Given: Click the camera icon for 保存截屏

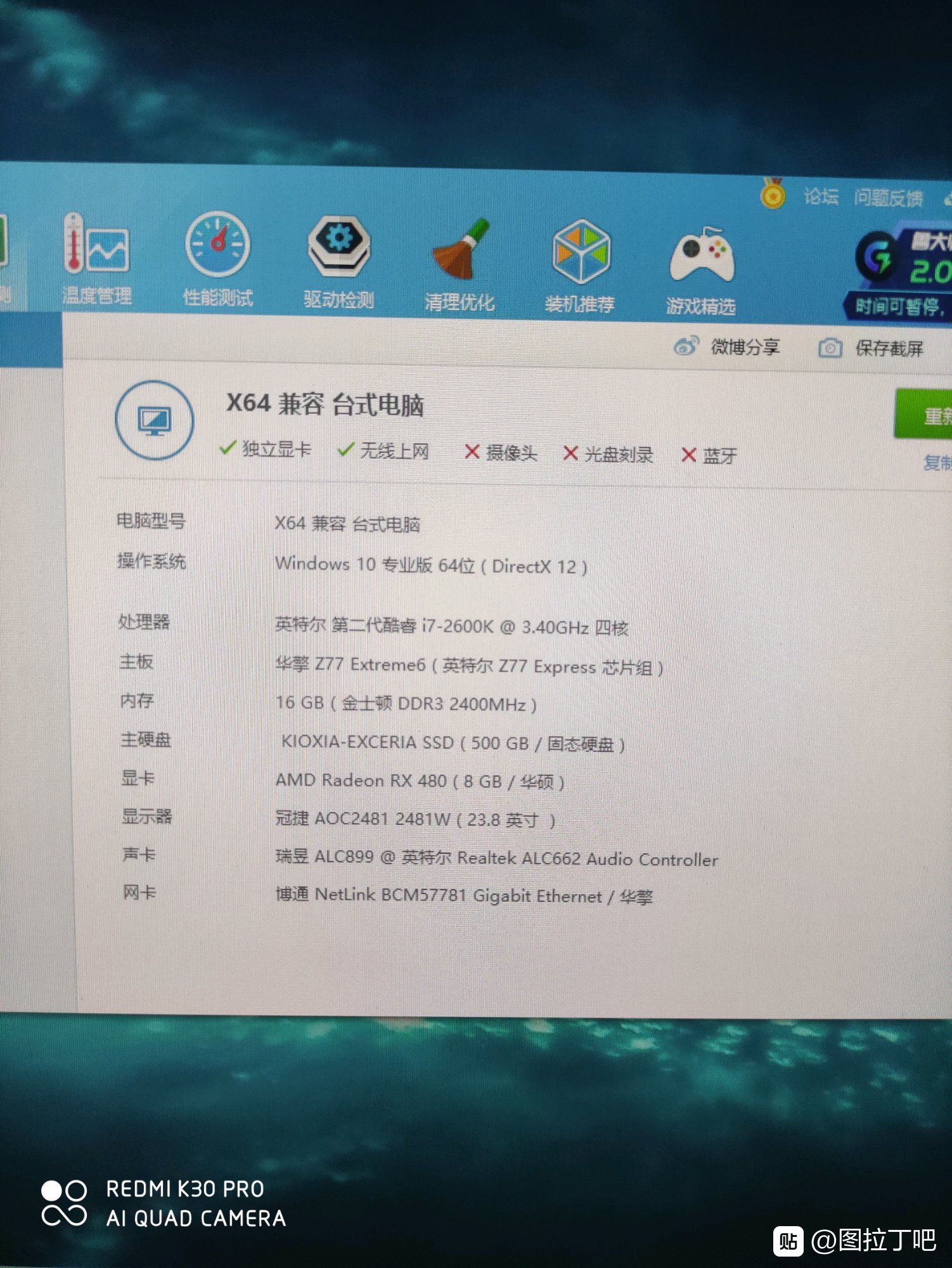Looking at the screenshot, I should click(830, 348).
